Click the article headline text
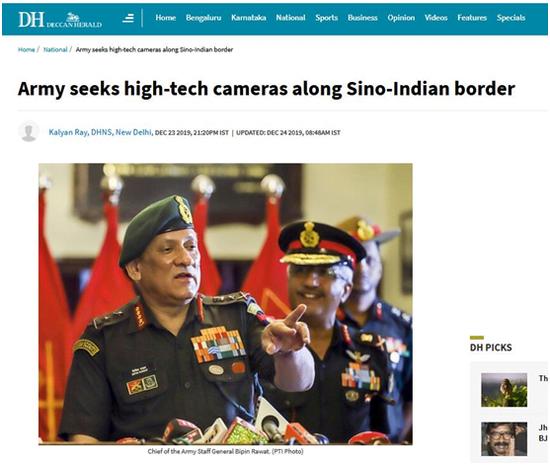Image resolution: width=550 pixels, height=465 pixels. [266, 89]
